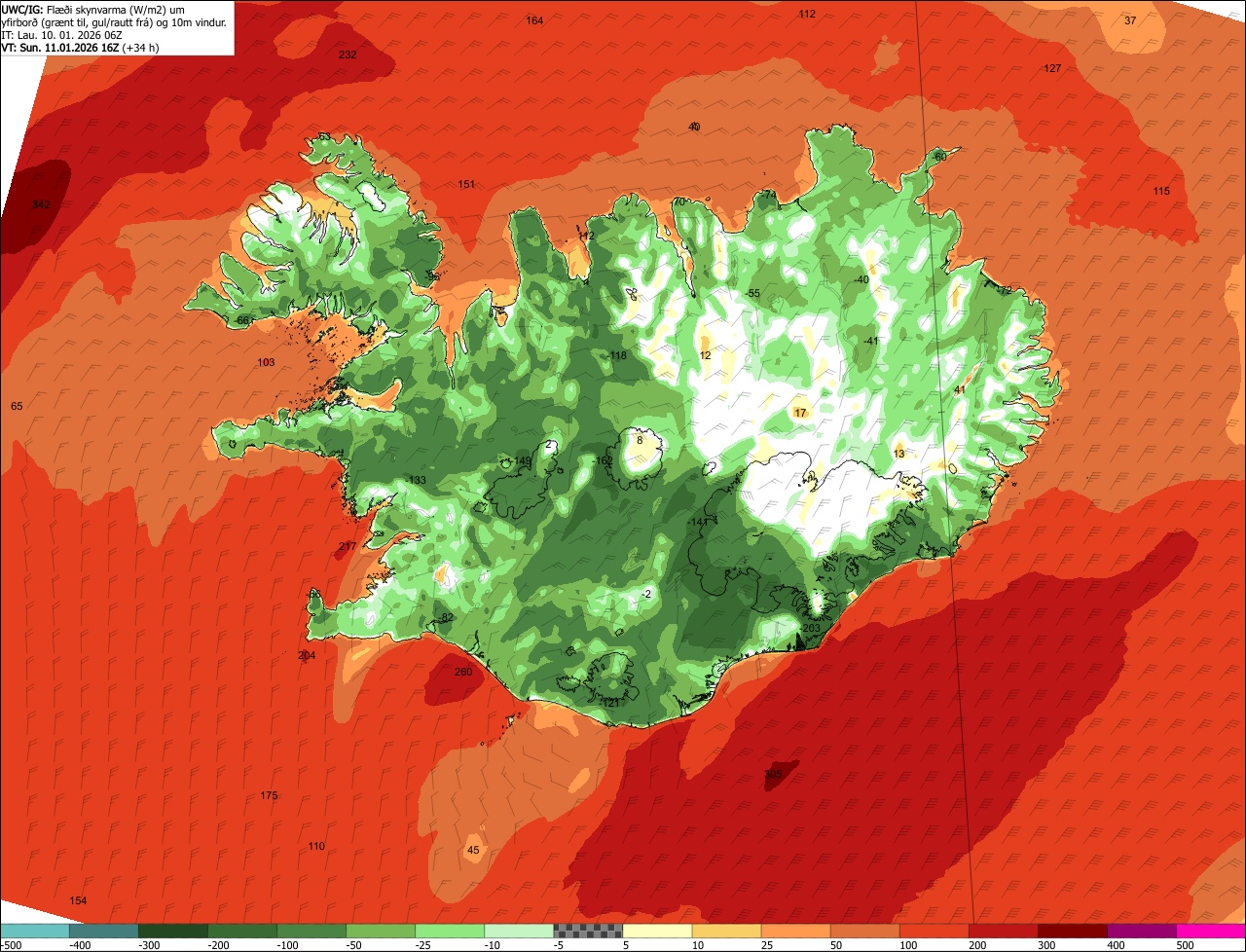Click the value 17 in central Iceland
The height and width of the screenshot is (952, 1246).
(800, 413)
